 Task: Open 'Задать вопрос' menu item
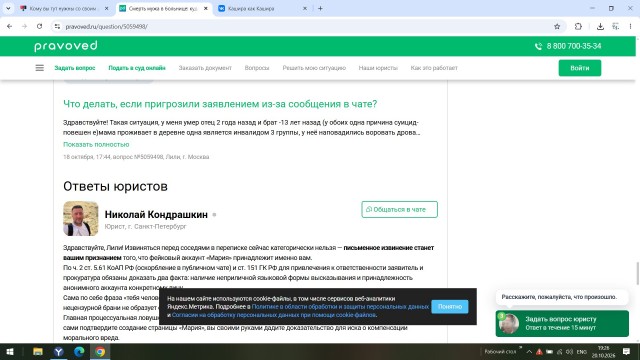click(x=75, y=68)
